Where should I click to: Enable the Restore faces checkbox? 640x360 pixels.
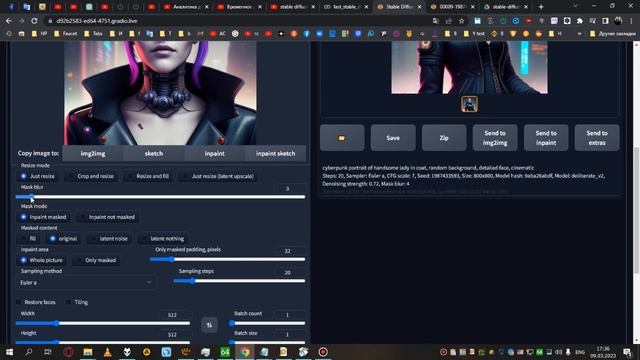pos(19,302)
